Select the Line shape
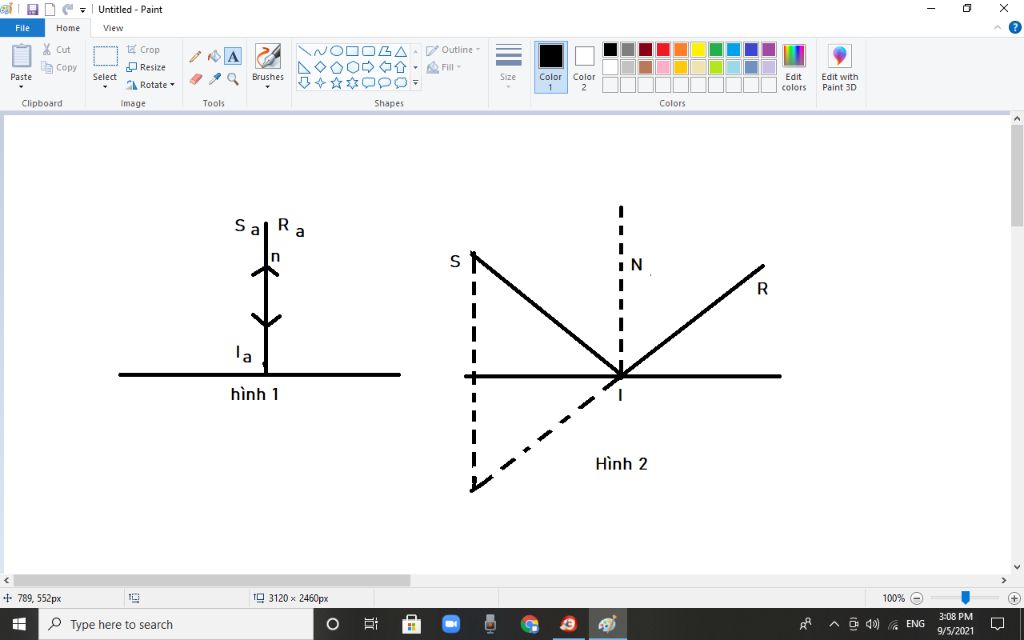This screenshot has width=1024, height=640. [304, 51]
